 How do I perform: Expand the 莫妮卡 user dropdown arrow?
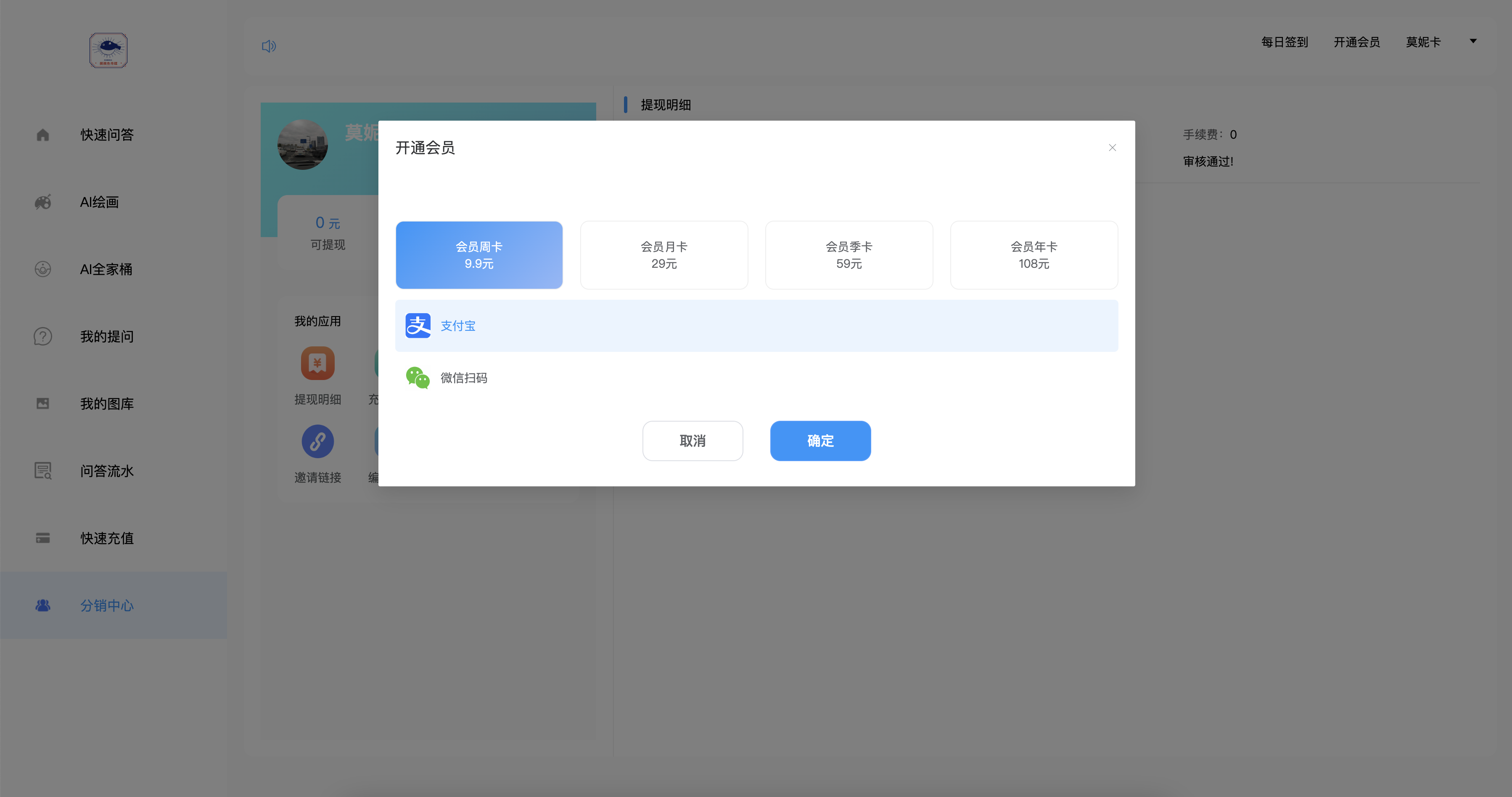[x=1472, y=41]
